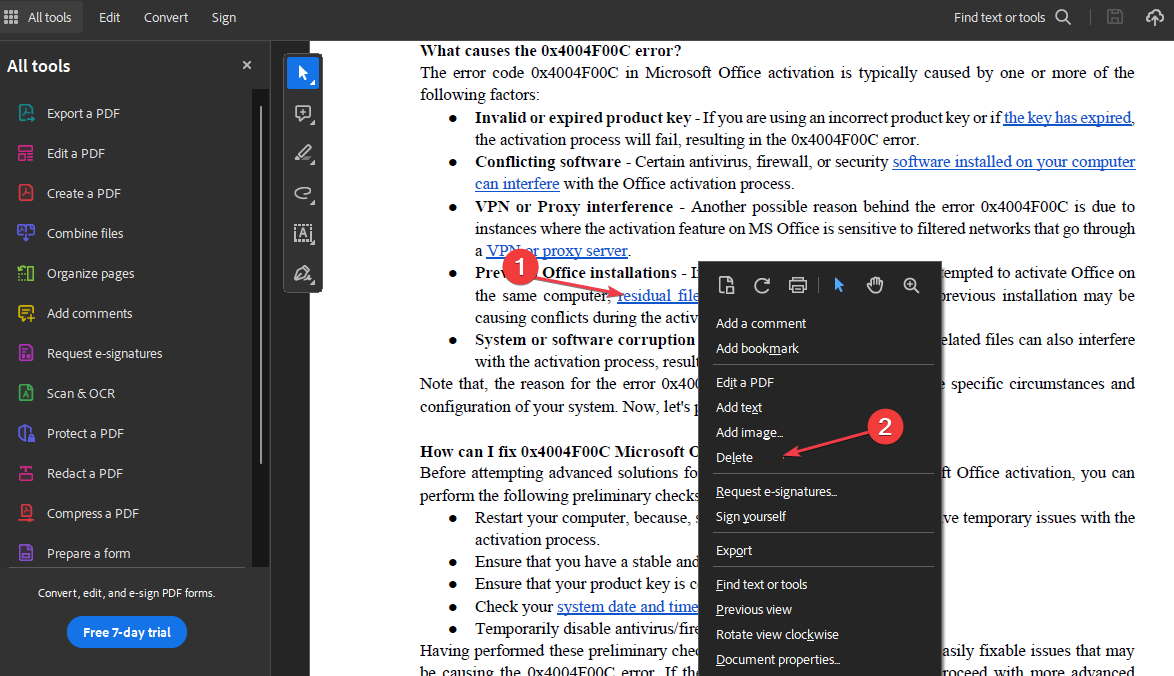Click the search magnifier icon

(x=1063, y=17)
